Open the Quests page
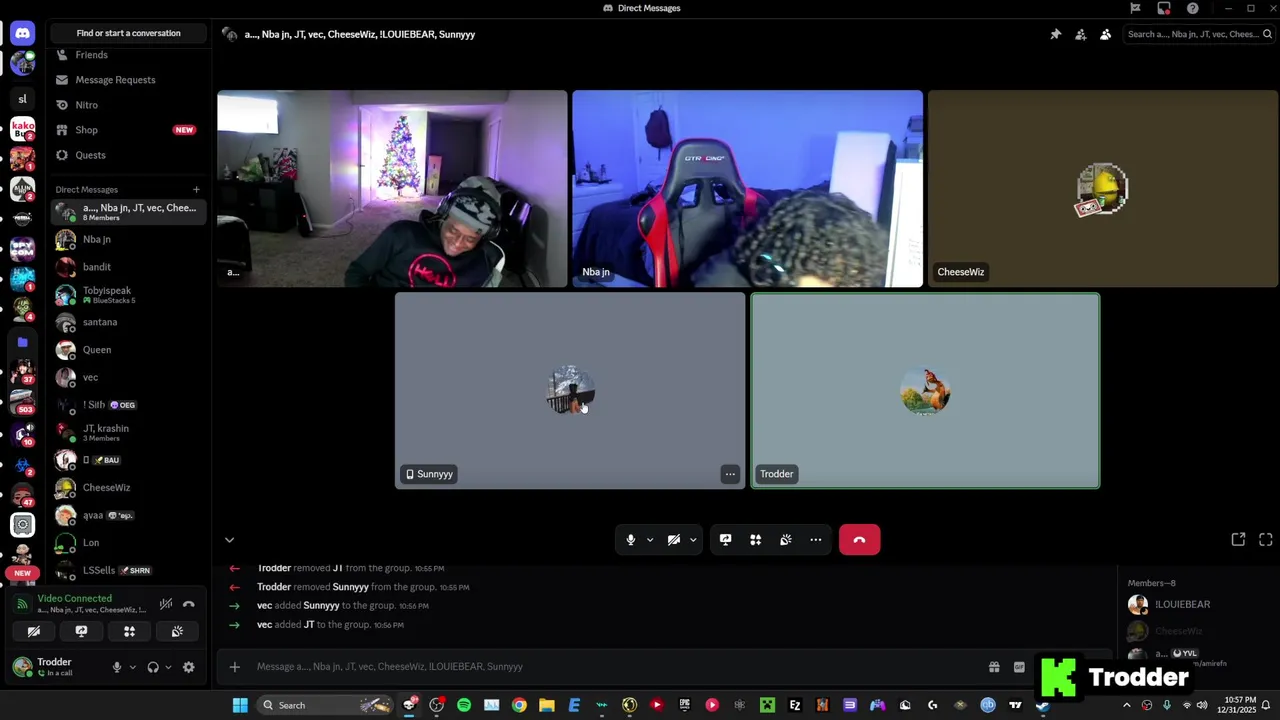 pyautogui.click(x=129, y=155)
